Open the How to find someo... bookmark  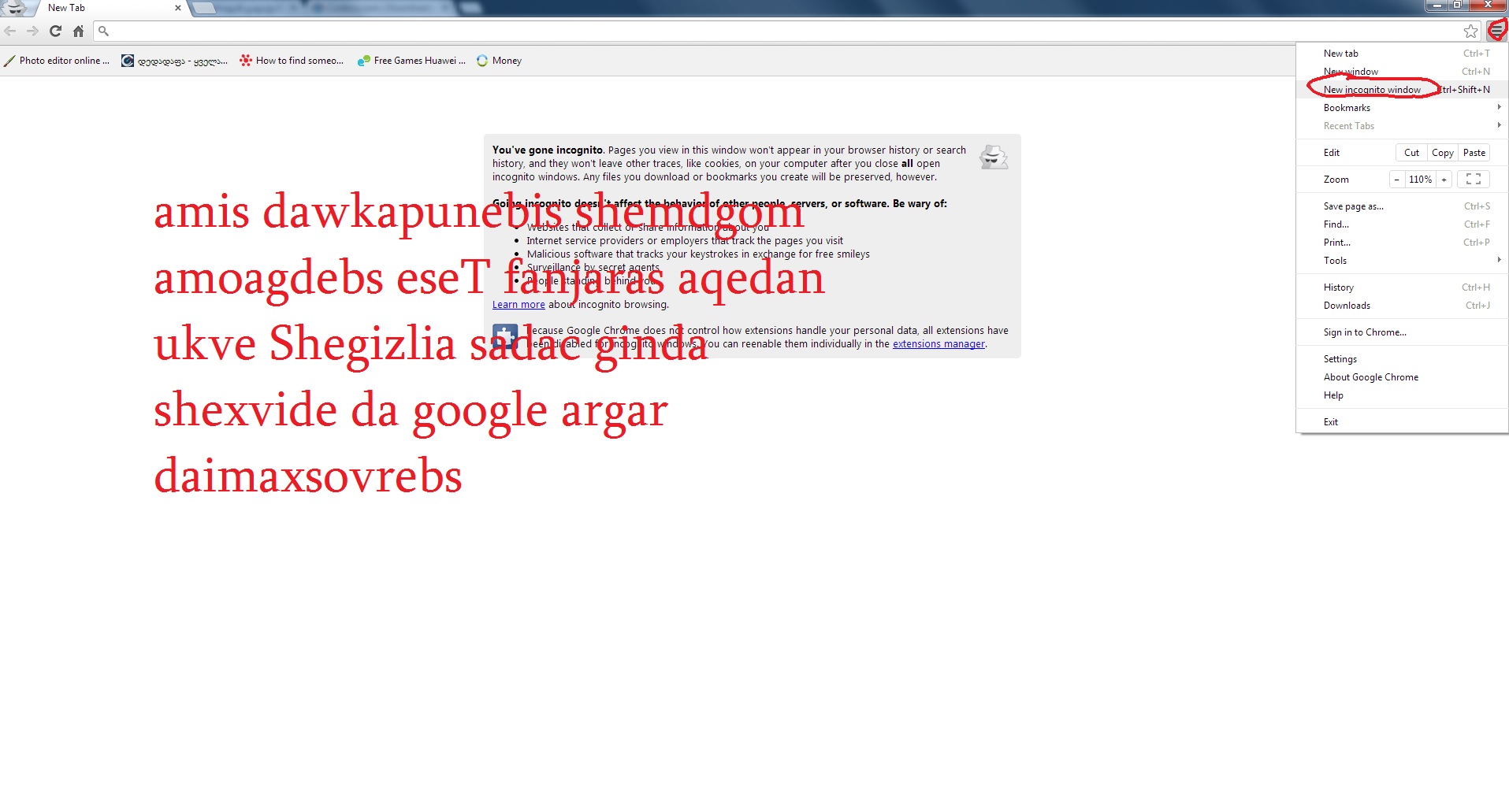point(292,61)
